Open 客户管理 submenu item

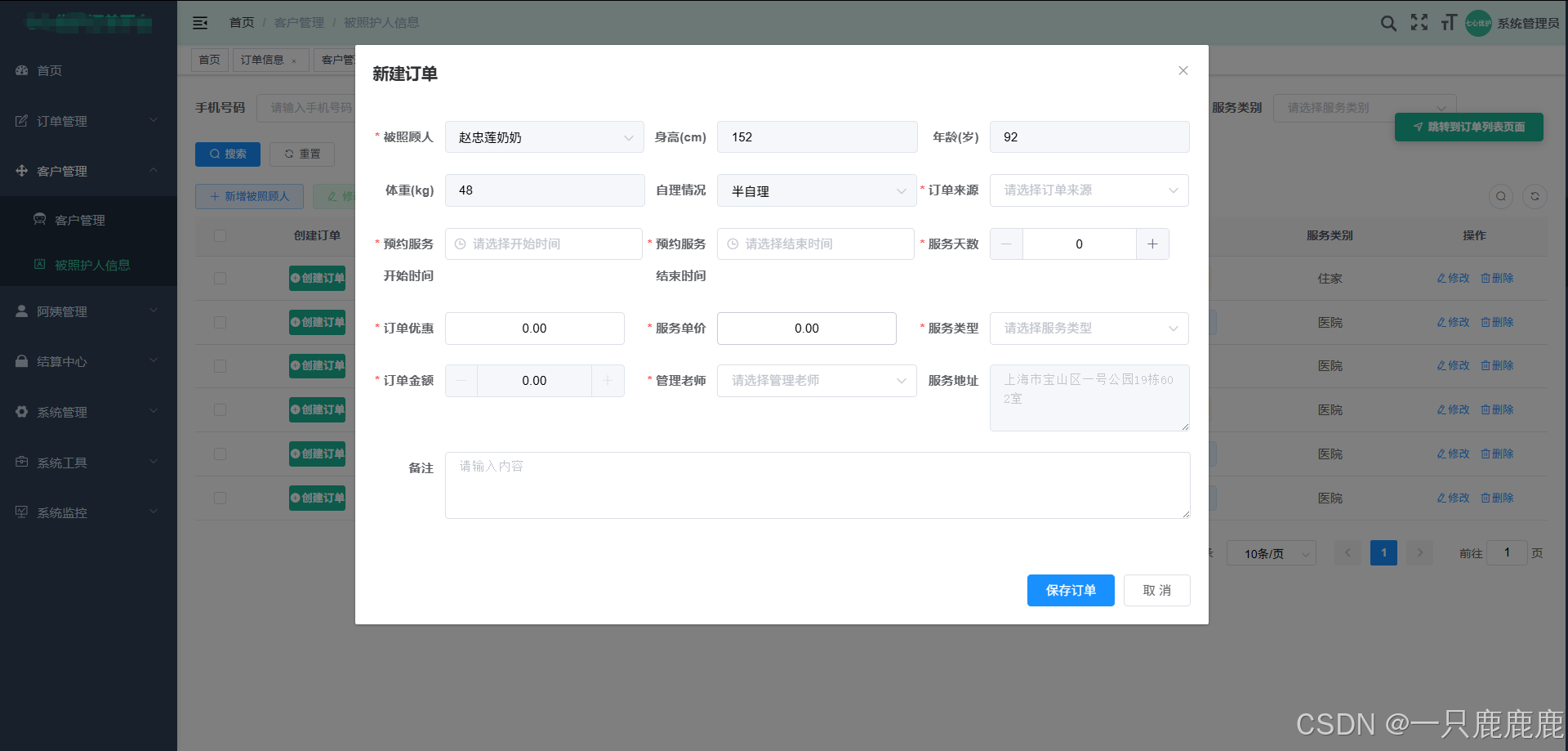coord(88,220)
